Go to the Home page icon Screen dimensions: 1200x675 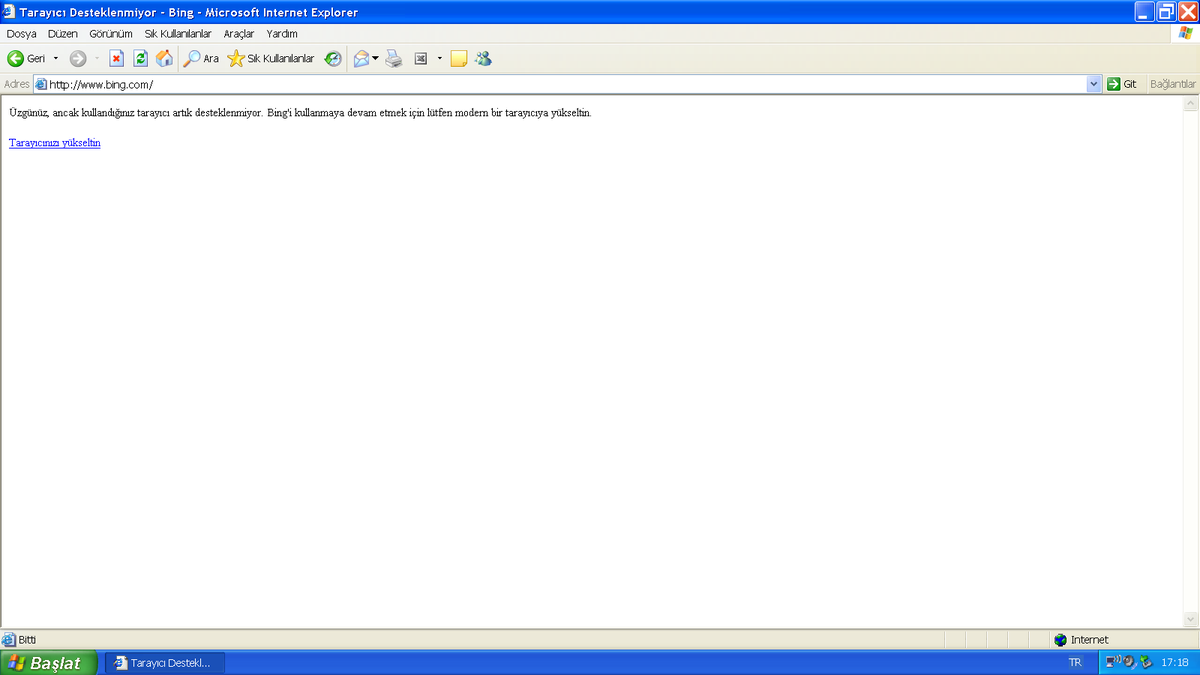(x=165, y=58)
